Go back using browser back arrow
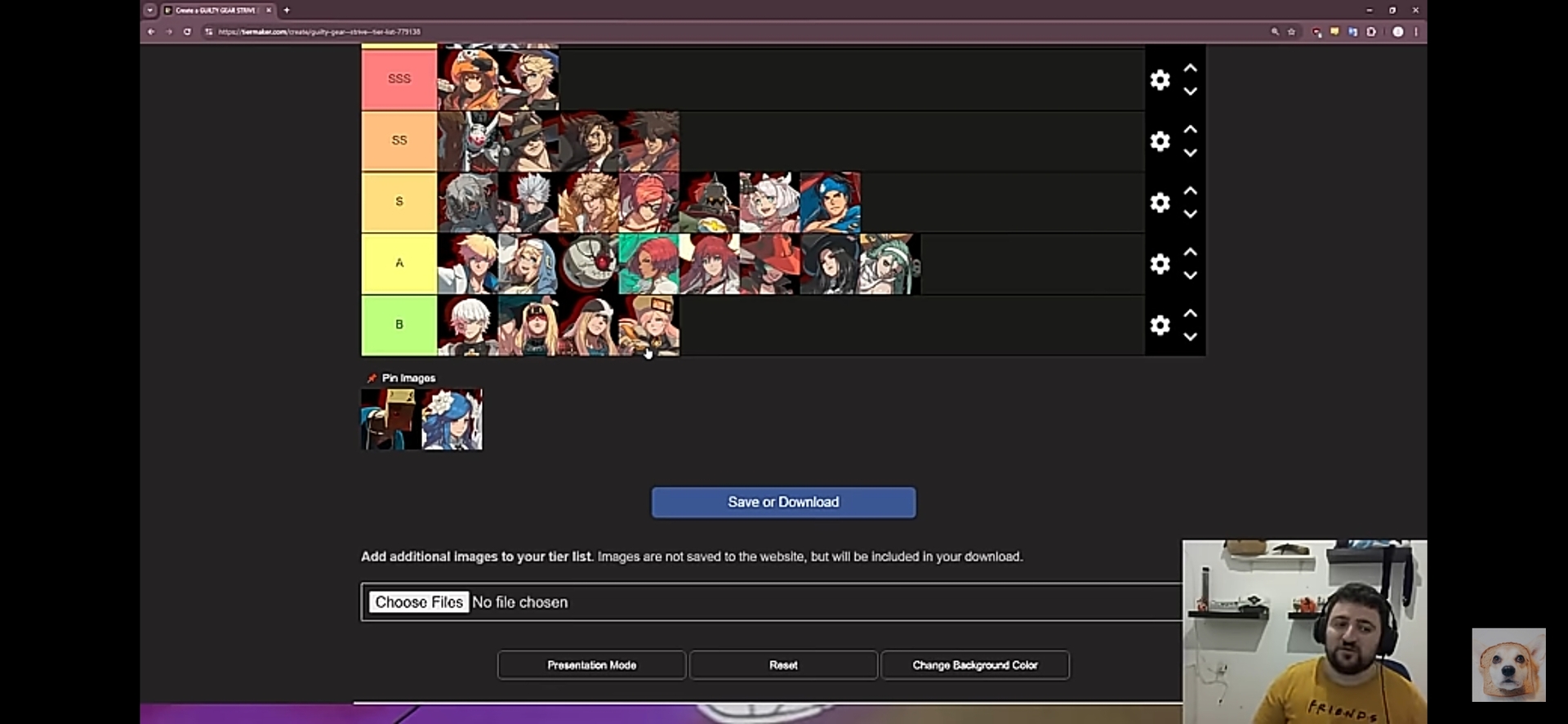 tap(151, 32)
